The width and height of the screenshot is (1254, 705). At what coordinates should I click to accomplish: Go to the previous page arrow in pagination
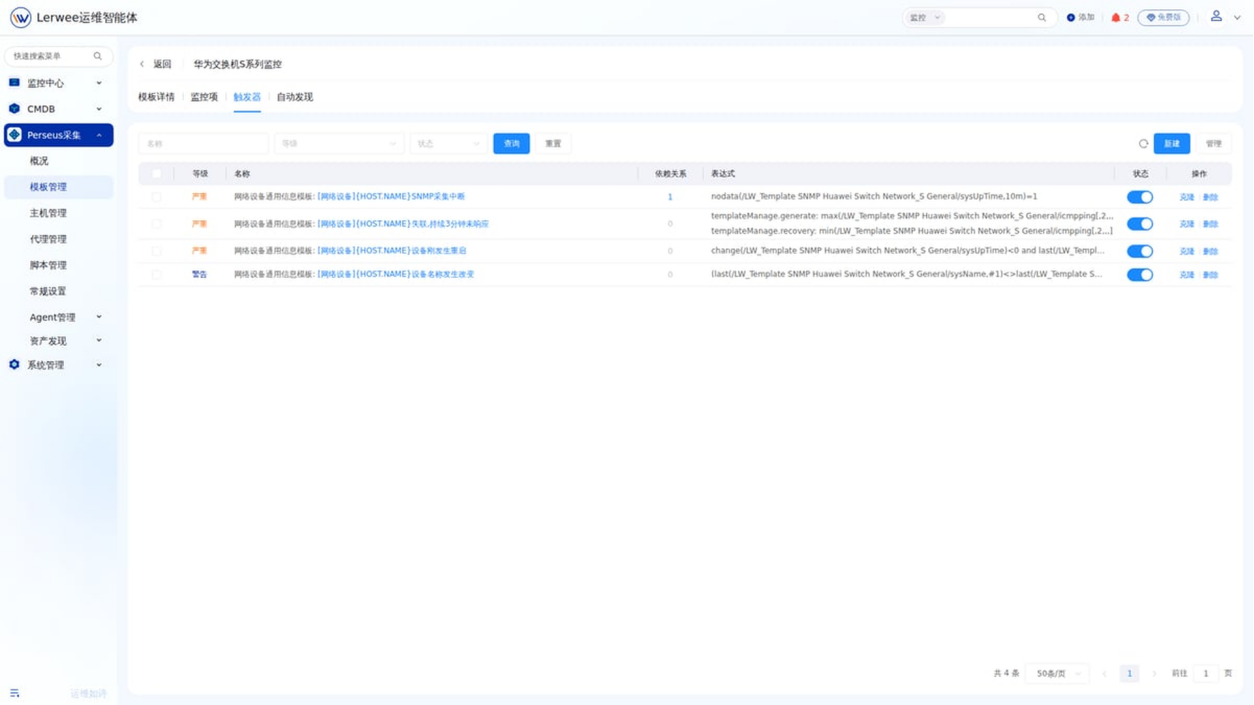tap(1104, 674)
